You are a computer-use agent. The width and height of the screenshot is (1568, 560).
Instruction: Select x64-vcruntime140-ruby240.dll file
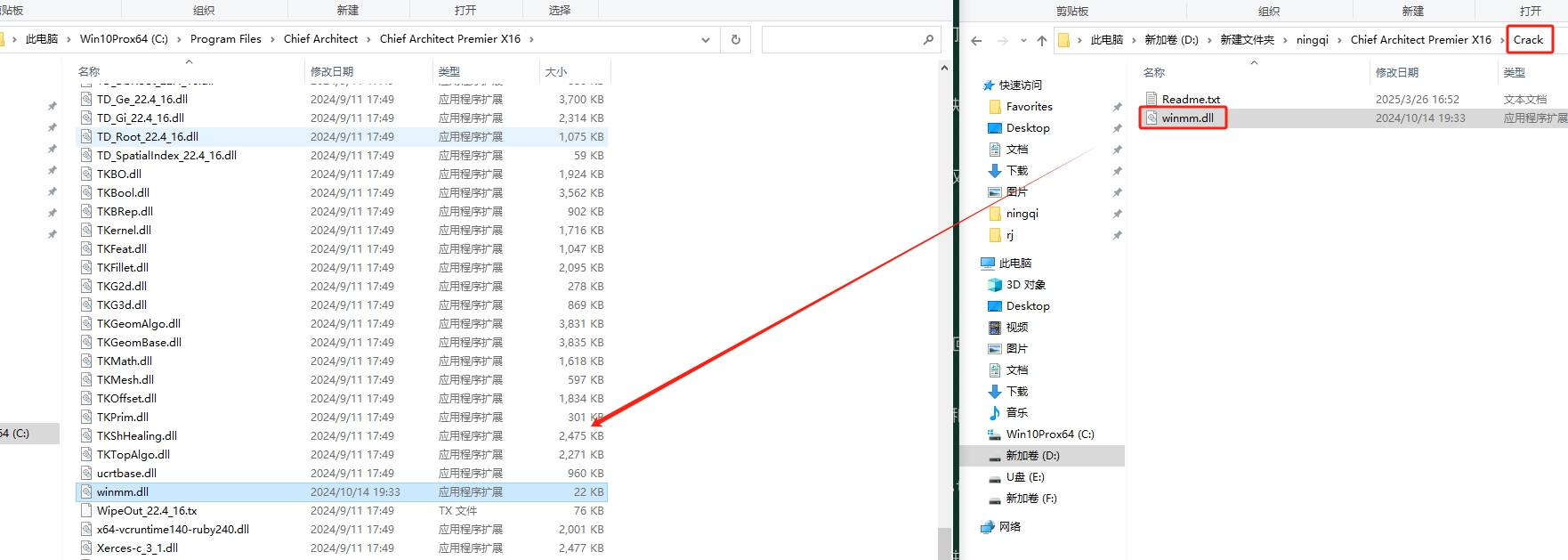[173, 529]
